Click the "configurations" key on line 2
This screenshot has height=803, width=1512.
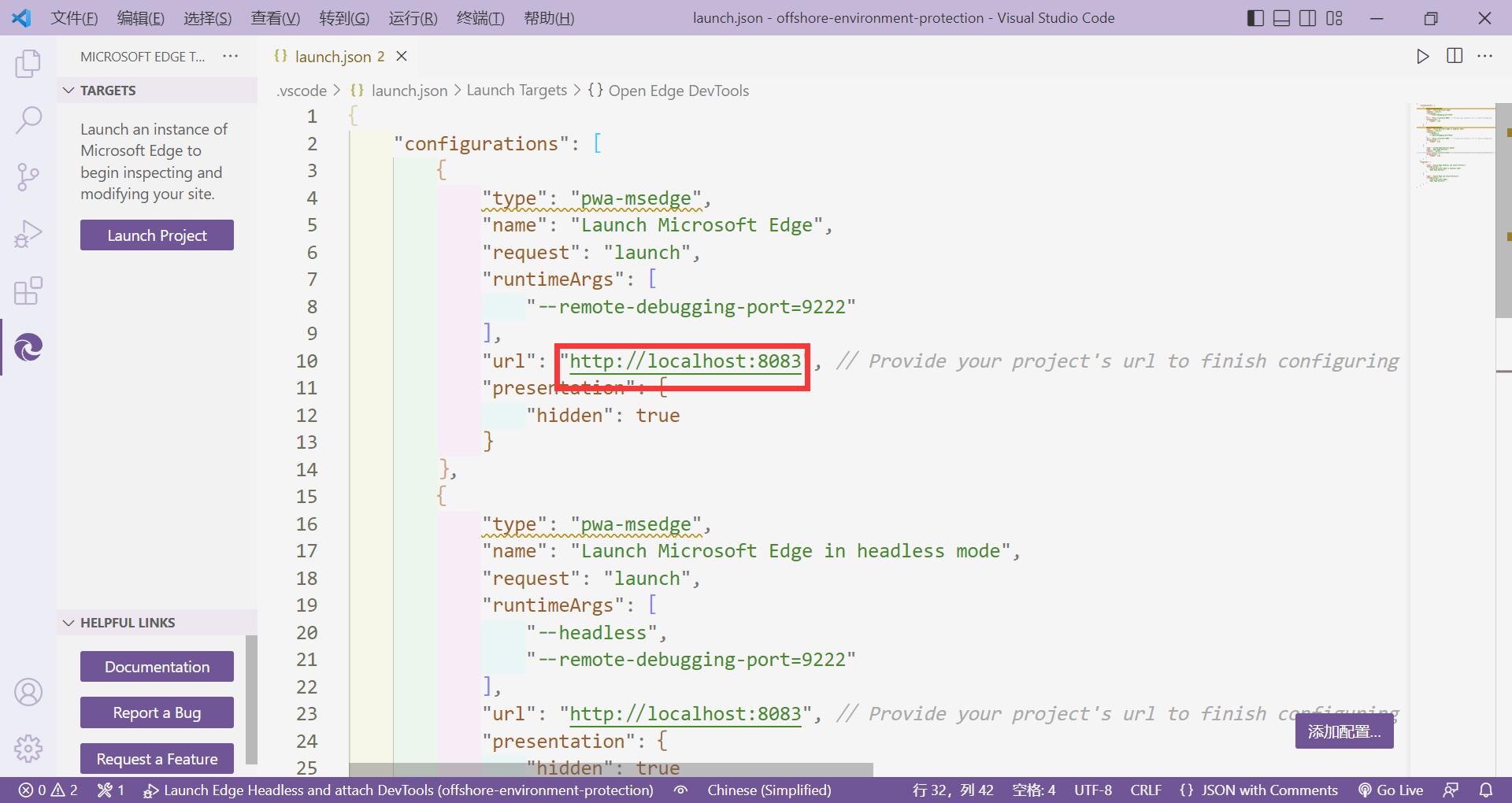tap(482, 144)
